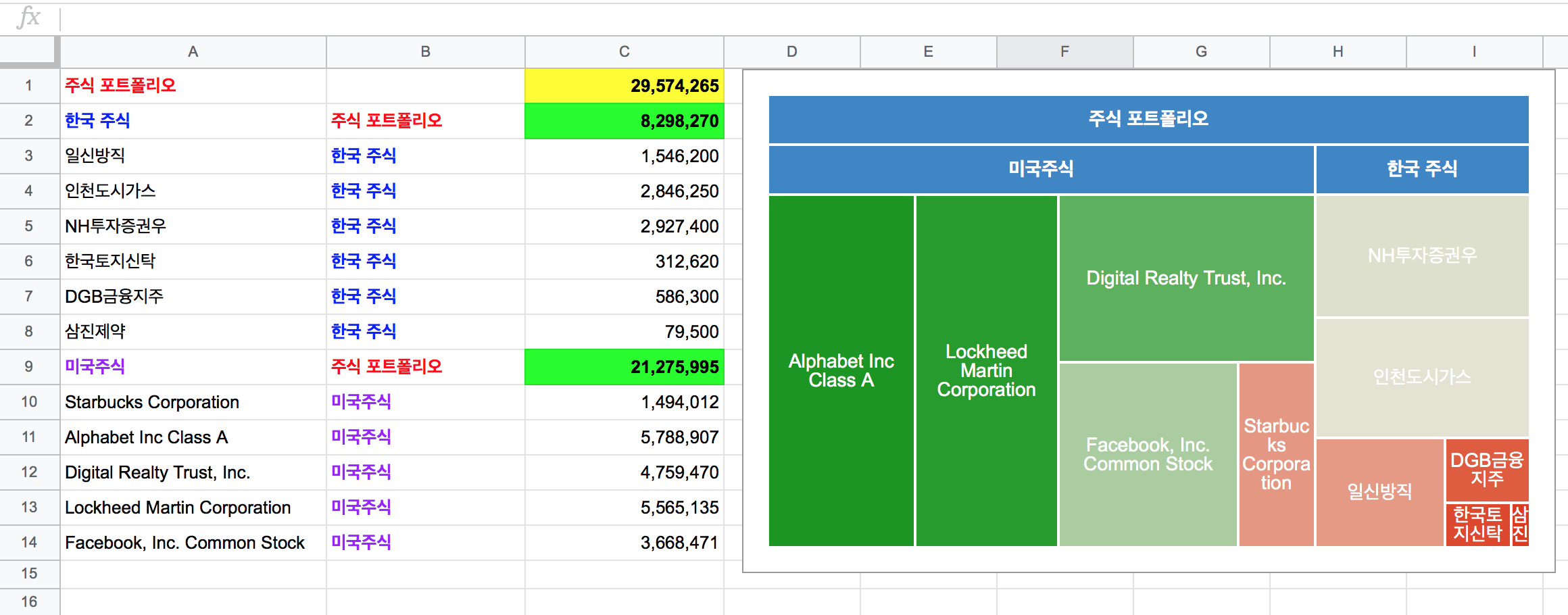This screenshot has height=615, width=1568.
Task: Select cell '일신방직' in column A
Action: 193,156
